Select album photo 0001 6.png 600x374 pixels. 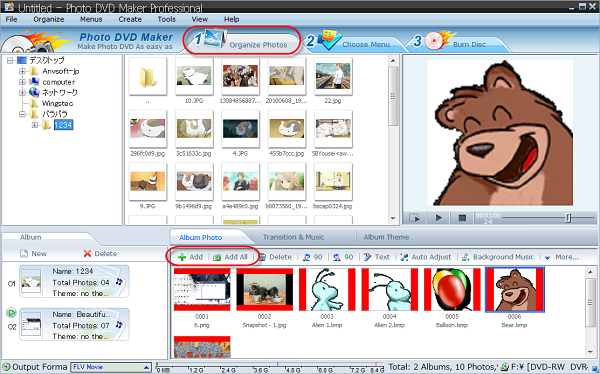click(202, 289)
